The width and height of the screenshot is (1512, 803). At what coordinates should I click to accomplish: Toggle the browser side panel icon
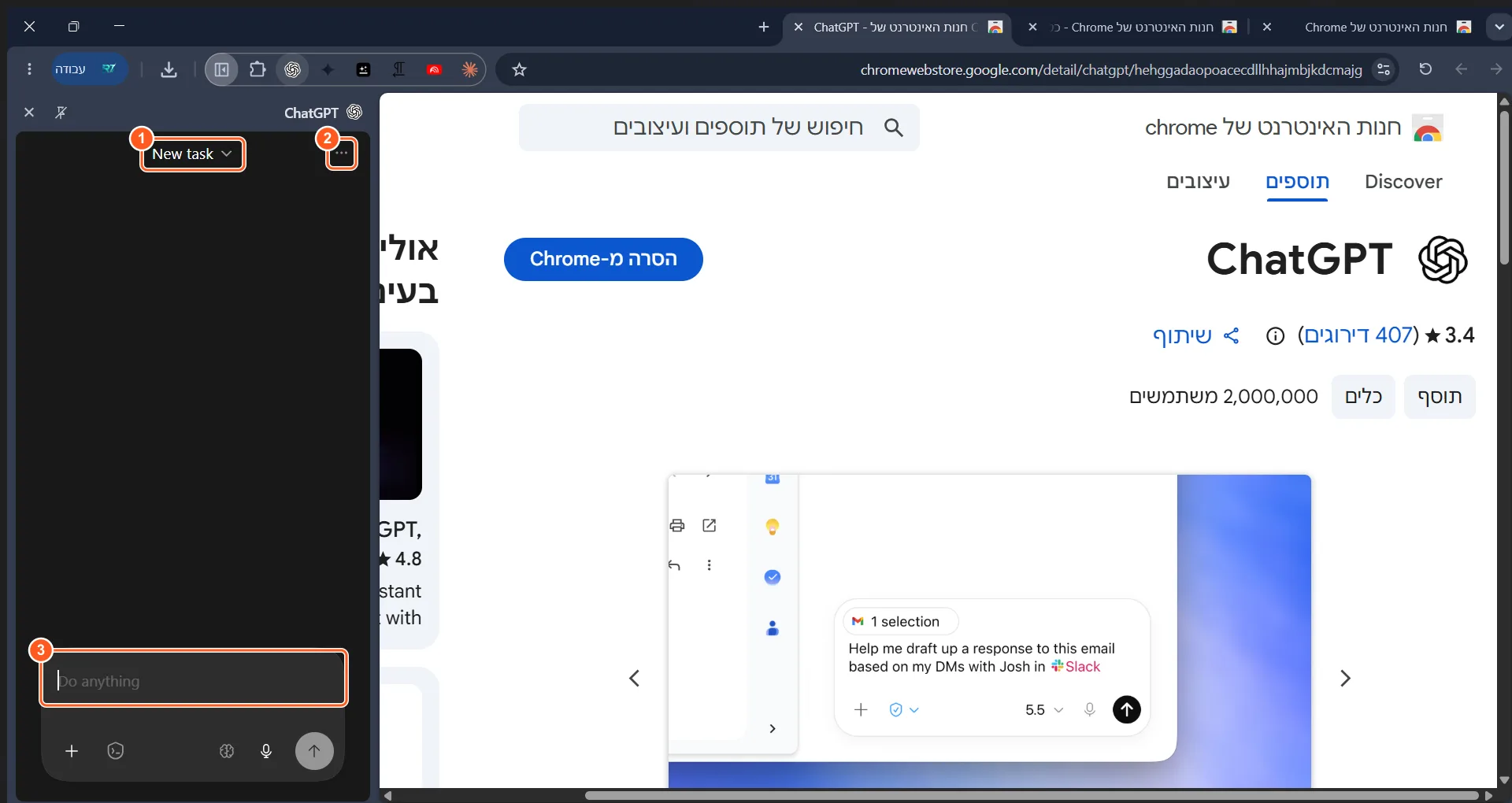[222, 70]
